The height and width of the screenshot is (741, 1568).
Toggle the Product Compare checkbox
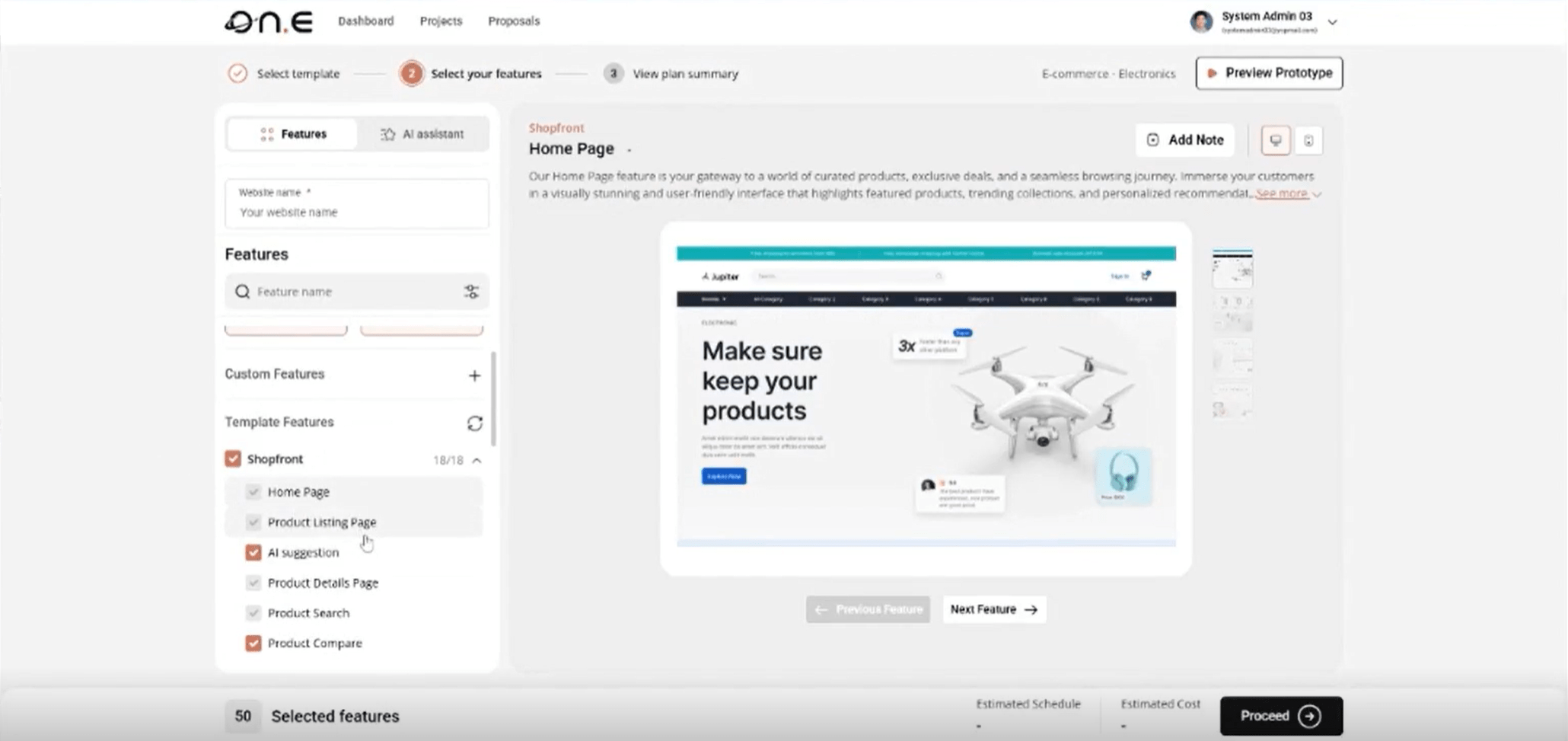(253, 644)
